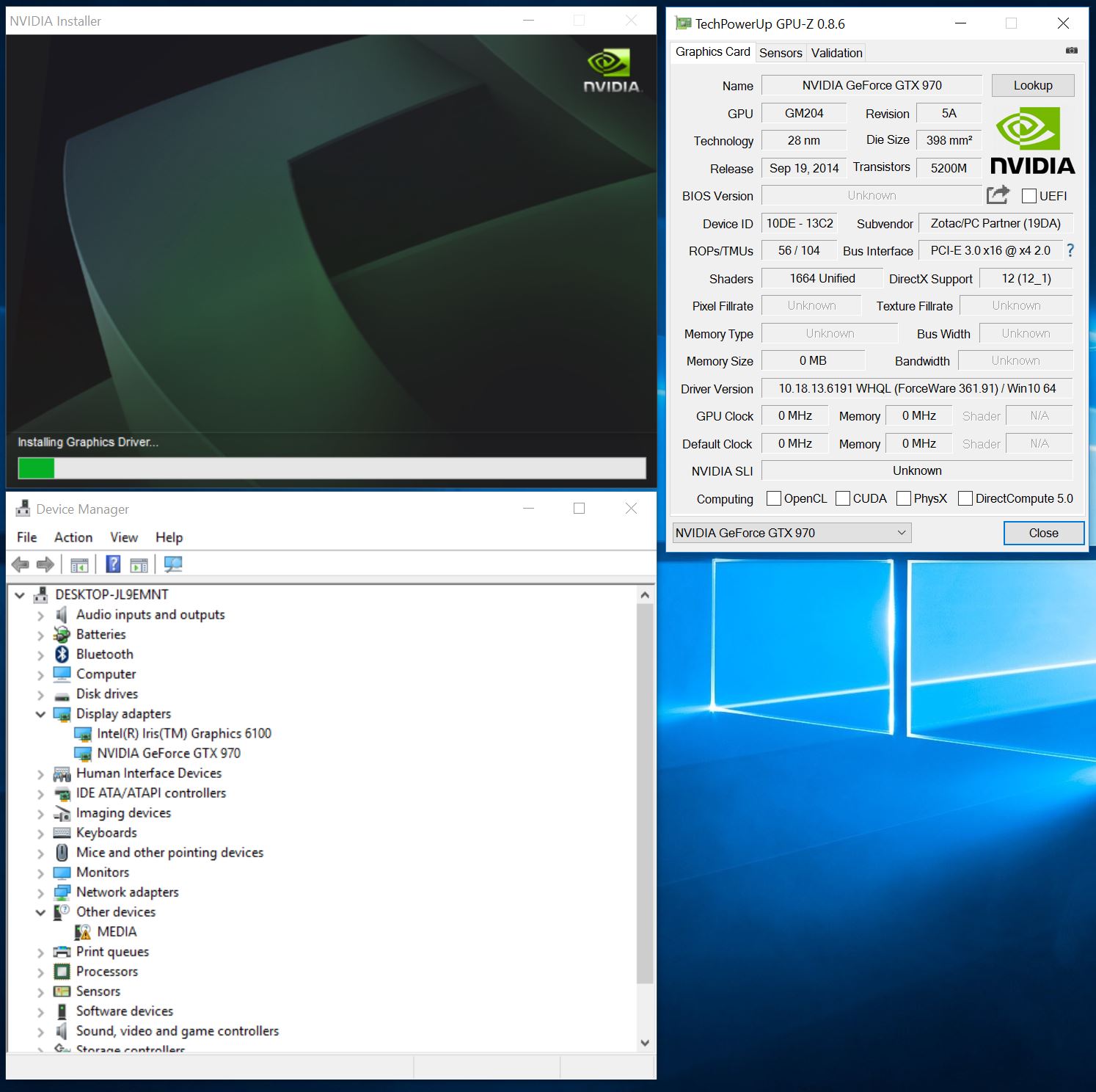Click the Network adapters icon
Screen dimensions: 1096x1092
click(62, 892)
